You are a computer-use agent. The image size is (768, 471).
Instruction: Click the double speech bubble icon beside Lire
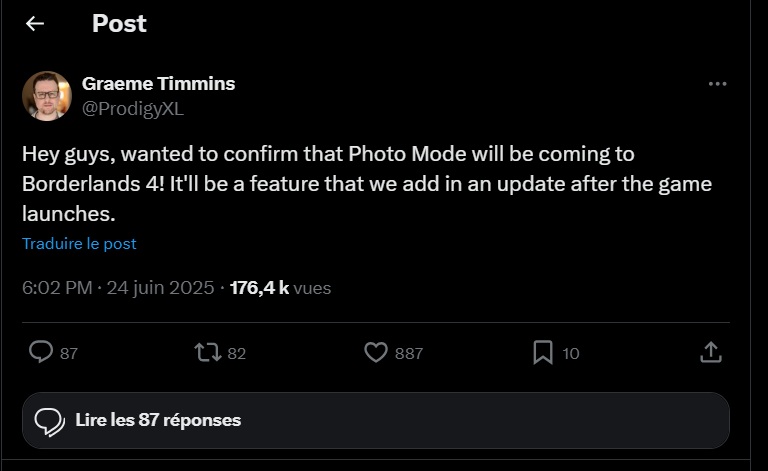coord(49,422)
